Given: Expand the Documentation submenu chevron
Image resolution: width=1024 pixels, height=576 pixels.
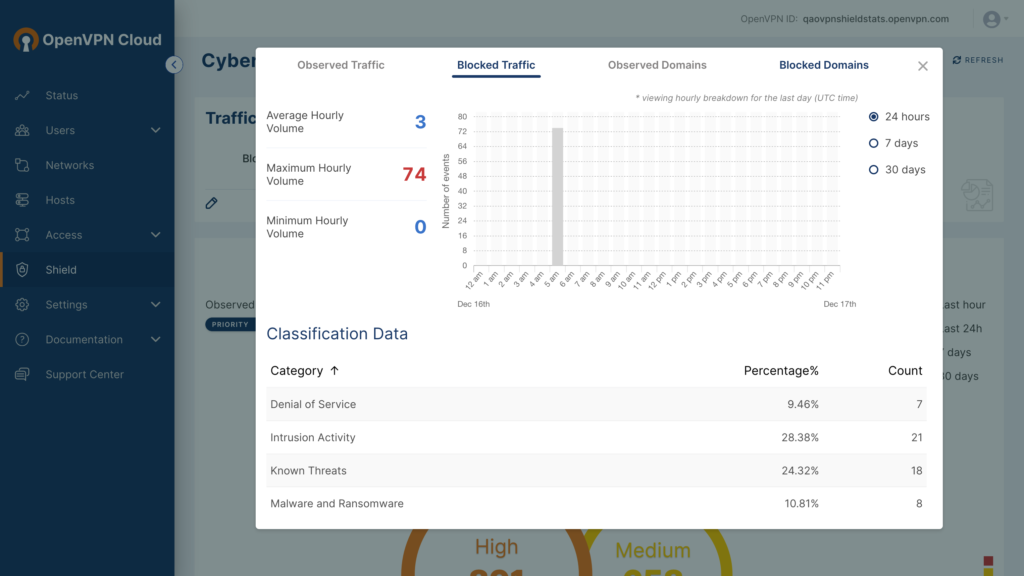Looking at the screenshot, I should pos(155,340).
